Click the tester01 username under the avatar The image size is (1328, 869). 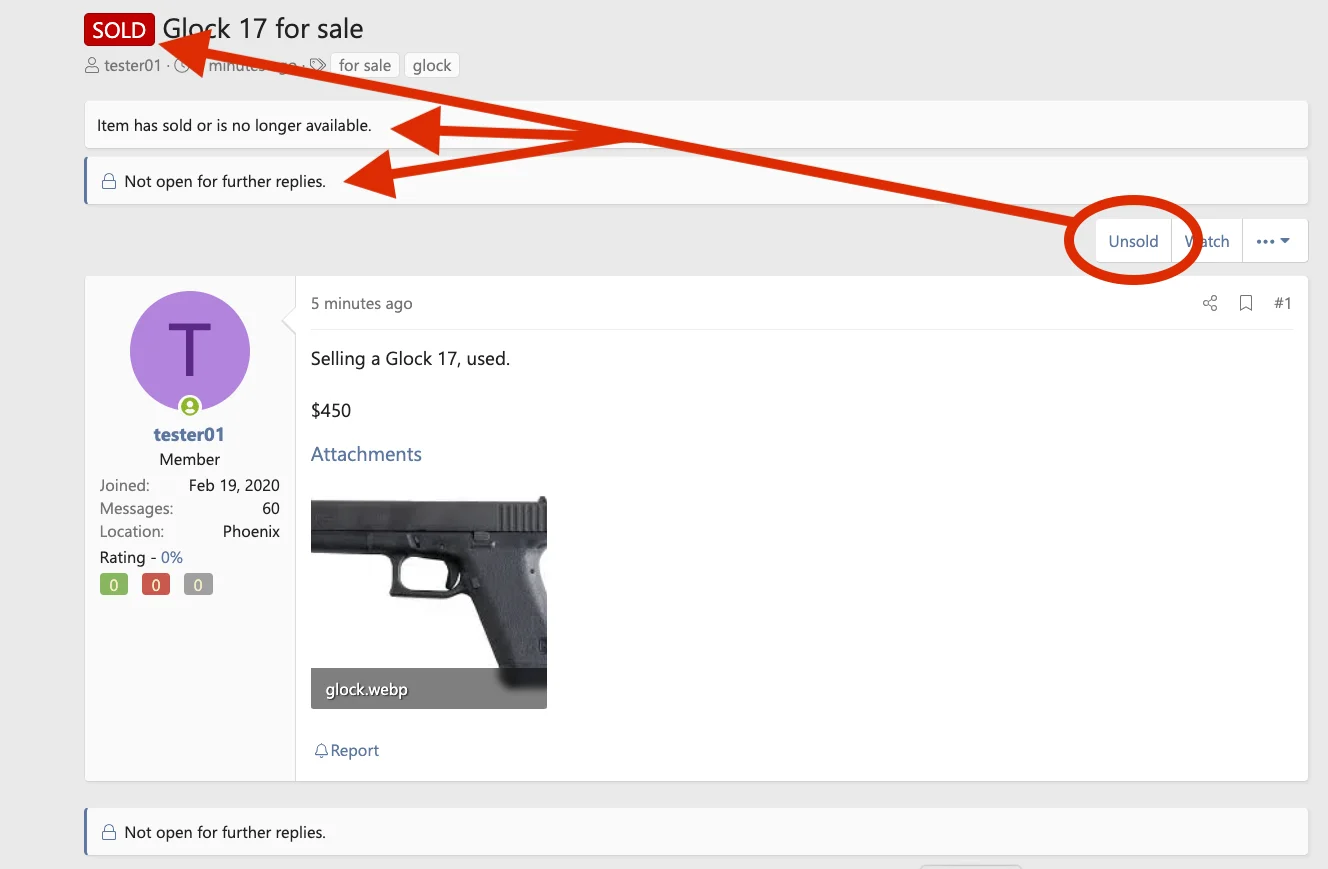[x=189, y=435]
